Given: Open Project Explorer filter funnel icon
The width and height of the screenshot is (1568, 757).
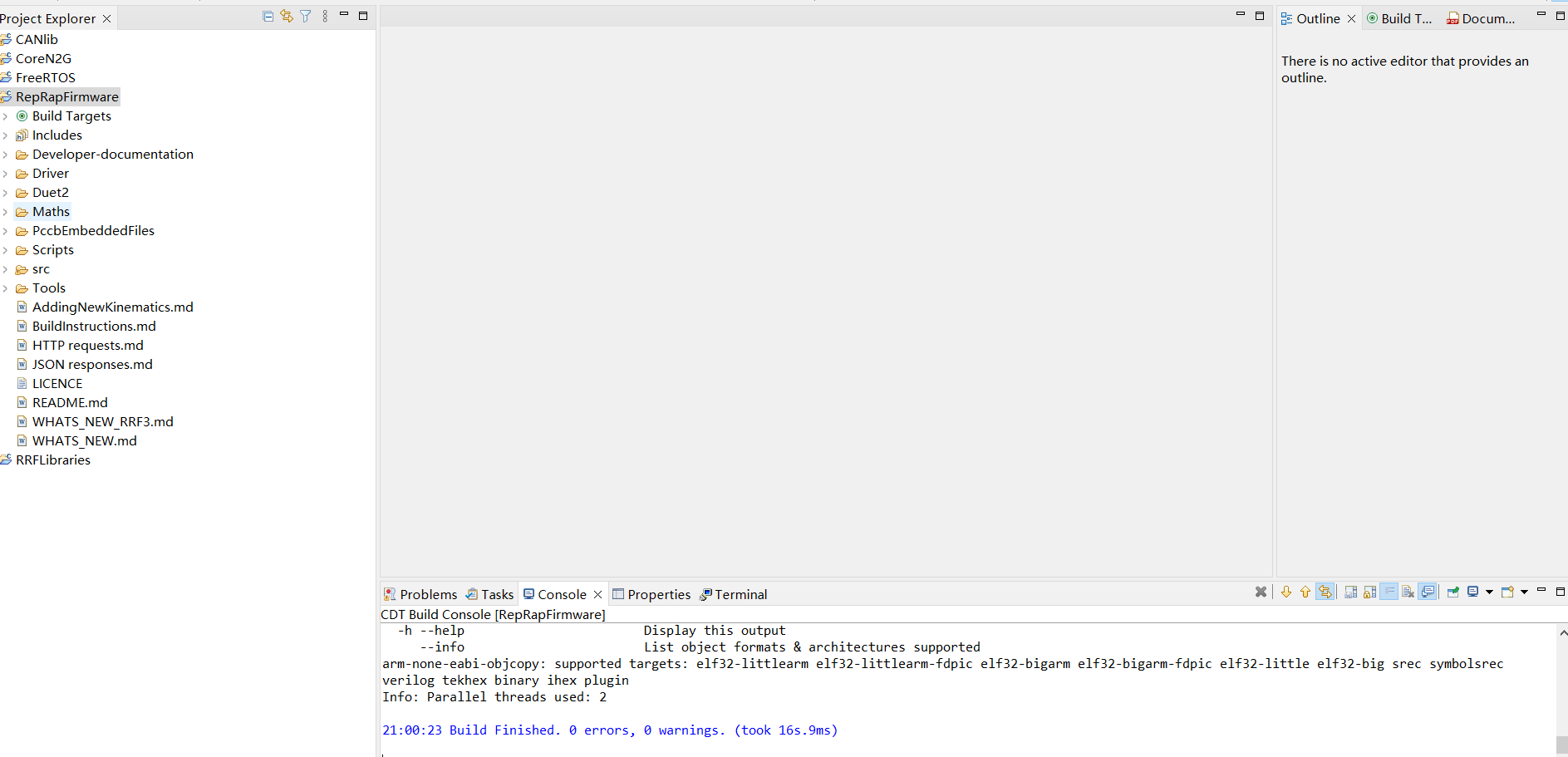Looking at the screenshot, I should (x=306, y=16).
